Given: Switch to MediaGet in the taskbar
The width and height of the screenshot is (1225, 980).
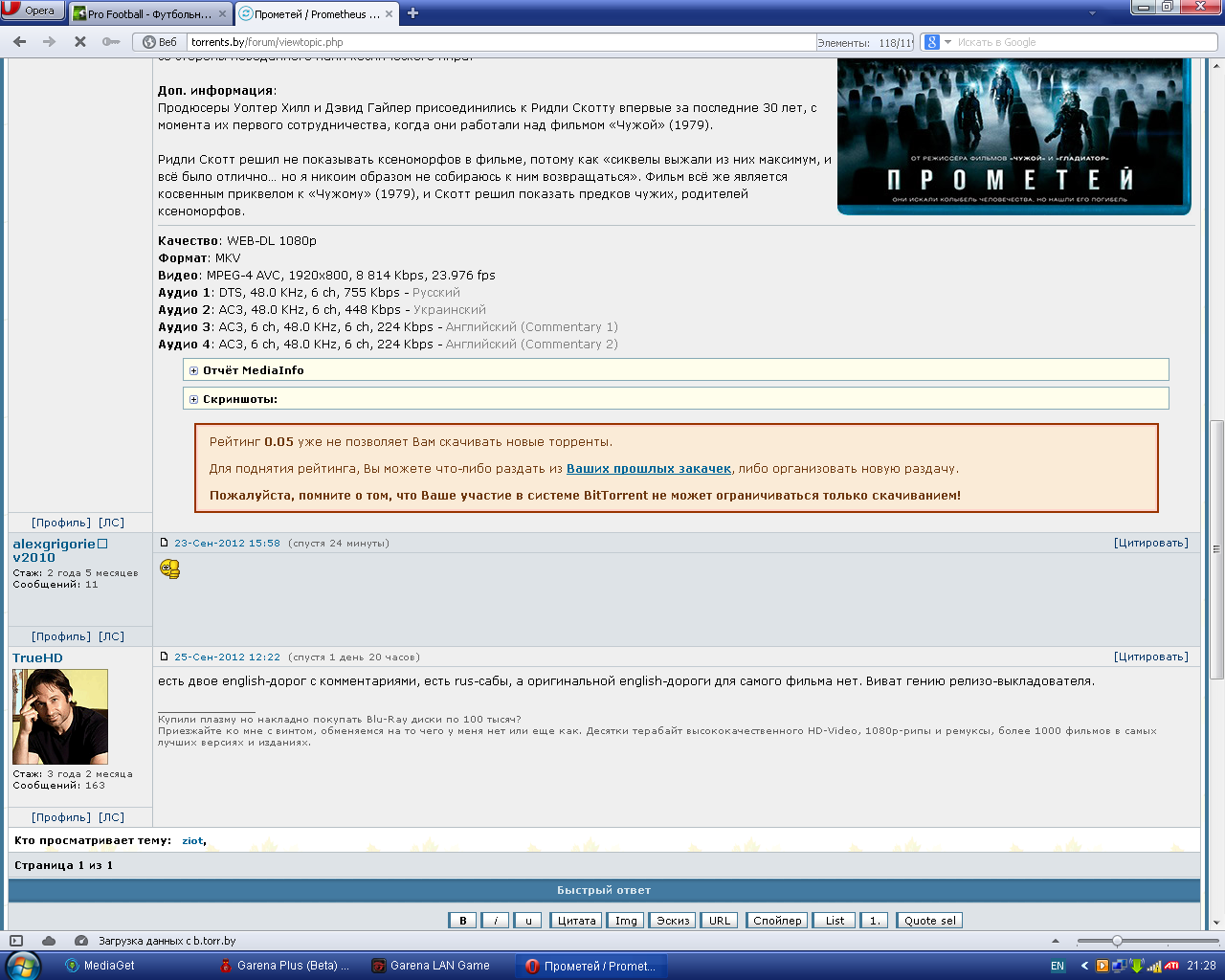Looking at the screenshot, I should (100, 966).
